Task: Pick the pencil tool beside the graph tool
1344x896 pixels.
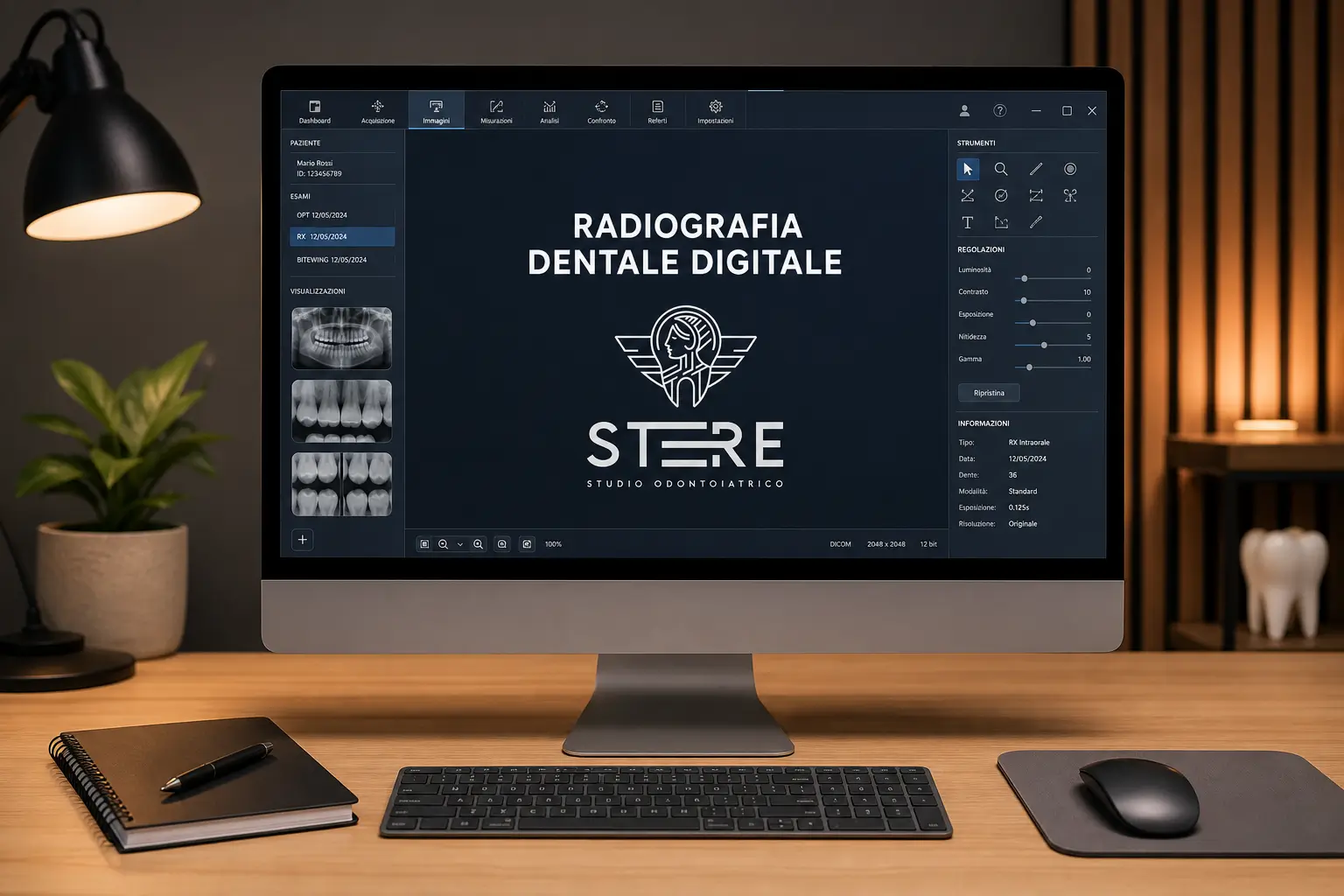Action: (x=1036, y=222)
